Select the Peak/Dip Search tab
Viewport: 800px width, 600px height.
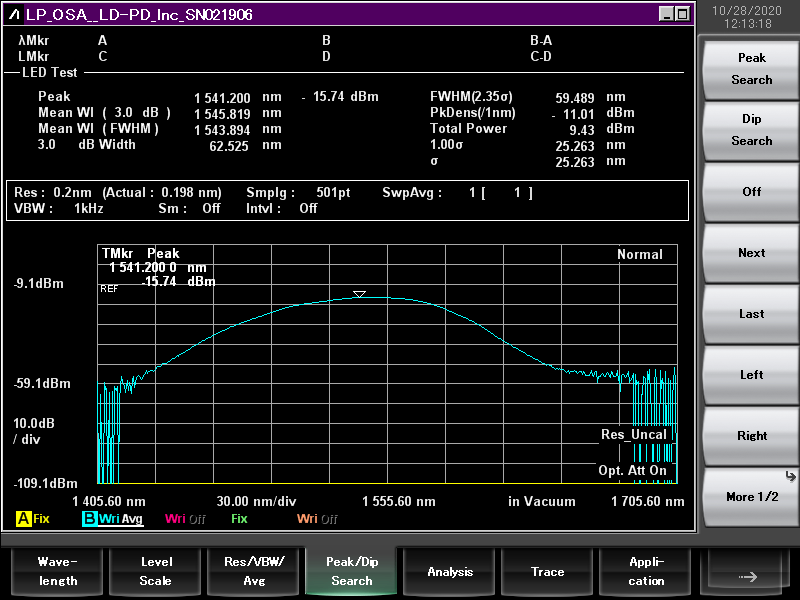pyautogui.click(x=351, y=572)
